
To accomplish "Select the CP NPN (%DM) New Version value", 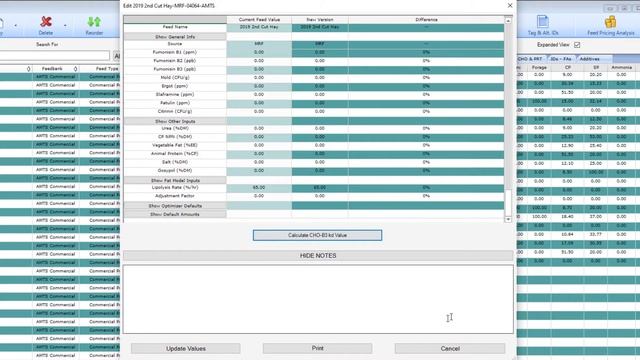I will 320,137.
